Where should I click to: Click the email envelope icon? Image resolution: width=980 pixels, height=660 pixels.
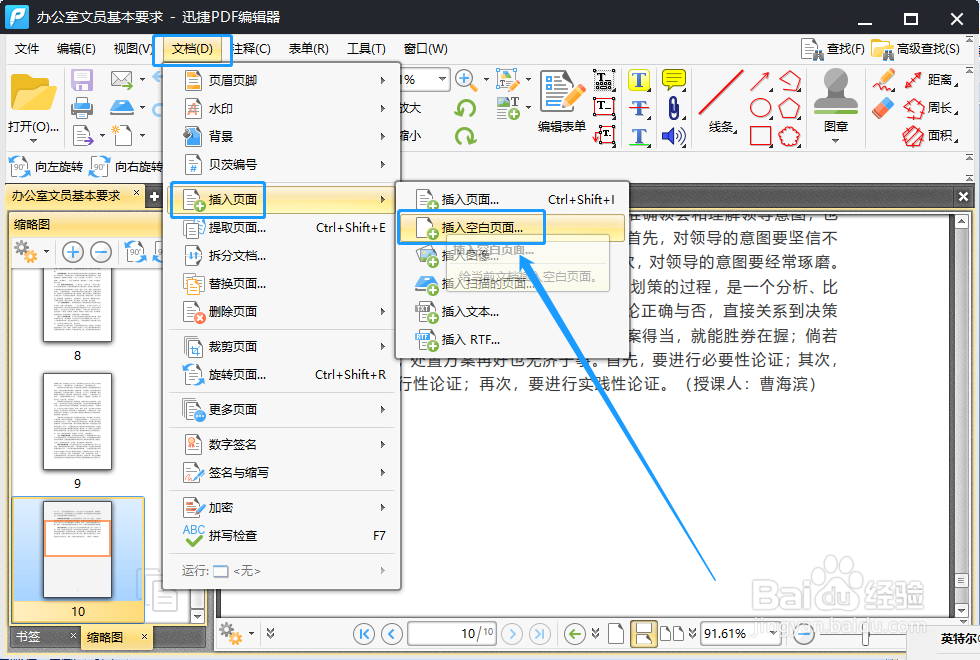click(x=121, y=79)
